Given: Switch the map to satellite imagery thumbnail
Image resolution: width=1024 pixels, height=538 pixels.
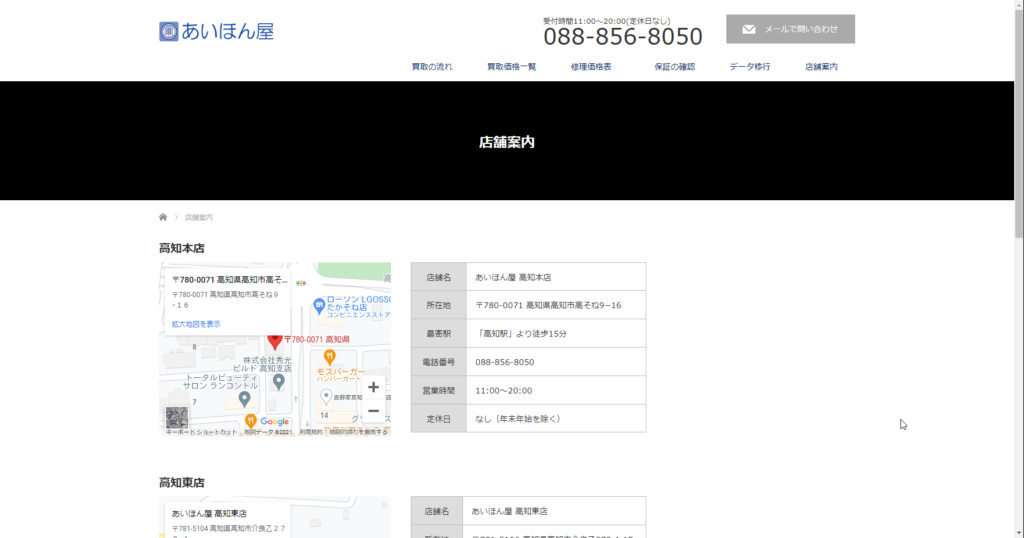Looking at the screenshot, I should (x=176, y=417).
